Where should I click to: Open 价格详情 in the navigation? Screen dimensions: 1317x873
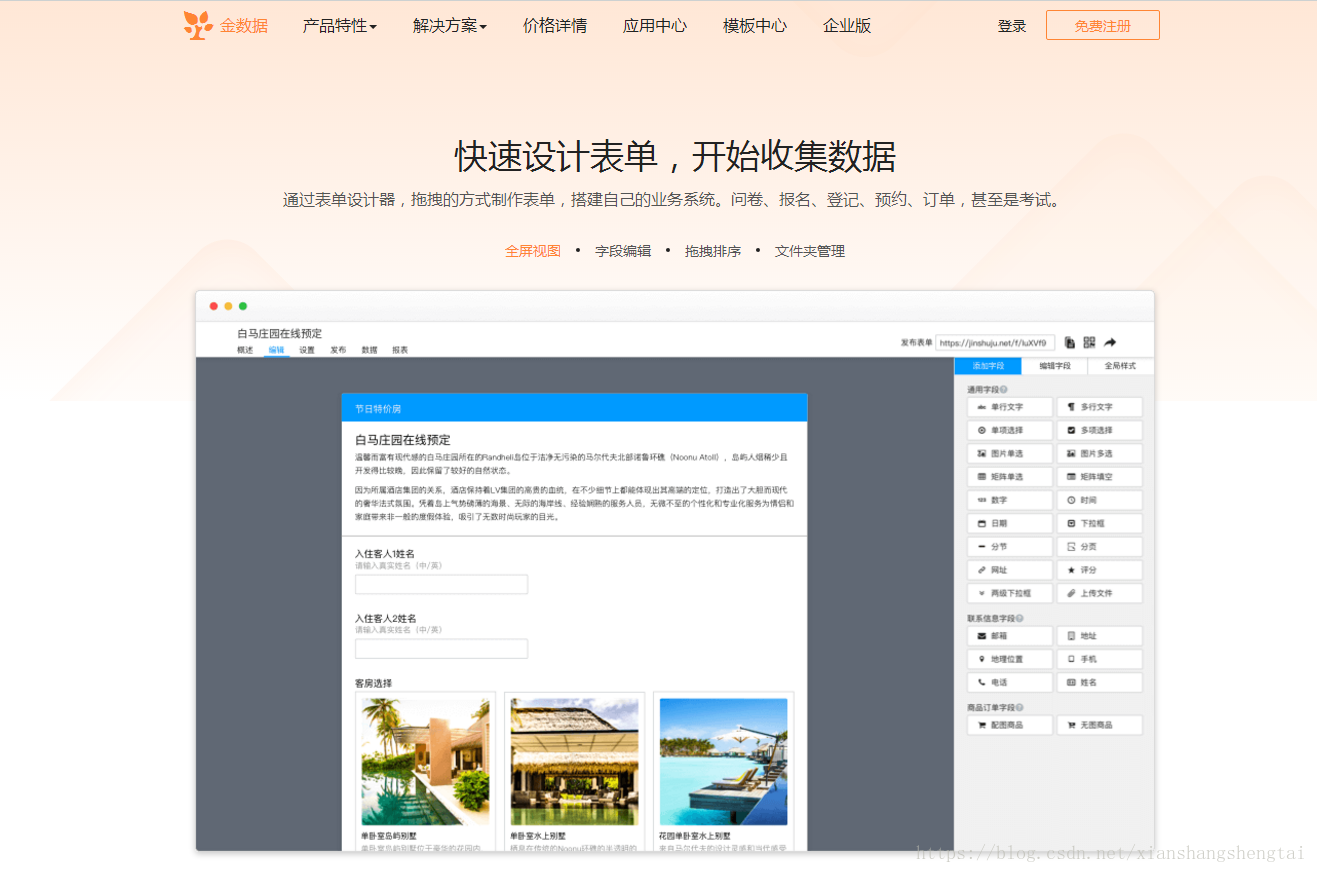[555, 26]
